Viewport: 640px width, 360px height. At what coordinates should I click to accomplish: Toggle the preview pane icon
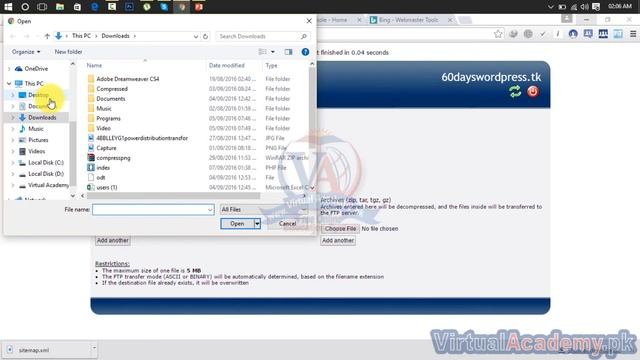(x=288, y=52)
